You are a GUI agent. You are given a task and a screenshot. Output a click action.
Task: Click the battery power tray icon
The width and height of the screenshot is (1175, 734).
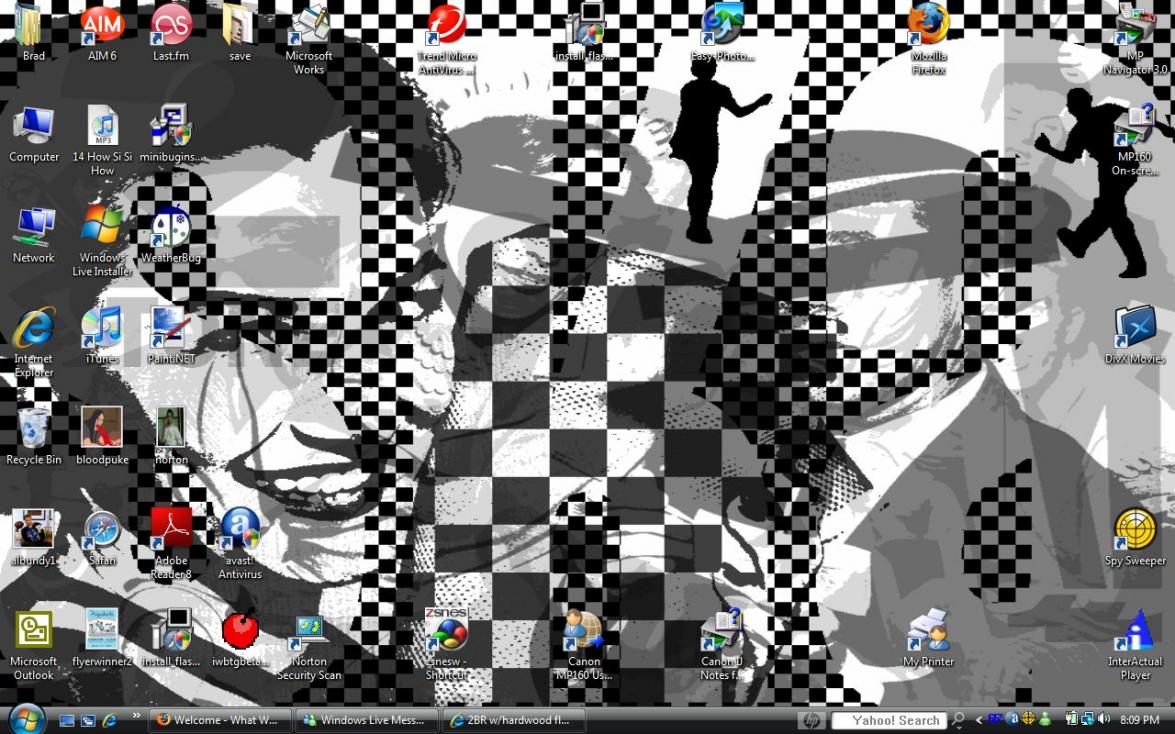pyautogui.click(x=1072, y=720)
